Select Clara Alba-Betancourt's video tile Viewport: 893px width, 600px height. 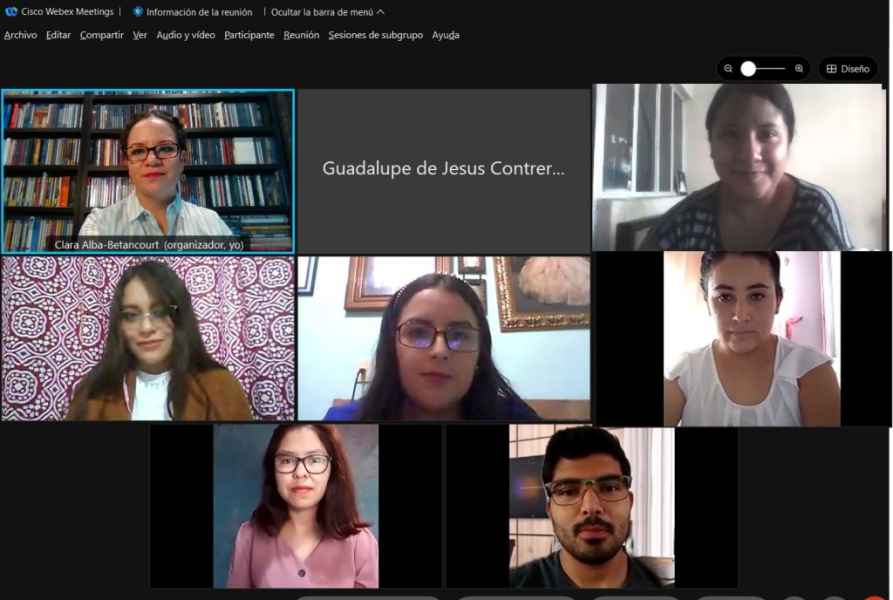tap(148, 171)
